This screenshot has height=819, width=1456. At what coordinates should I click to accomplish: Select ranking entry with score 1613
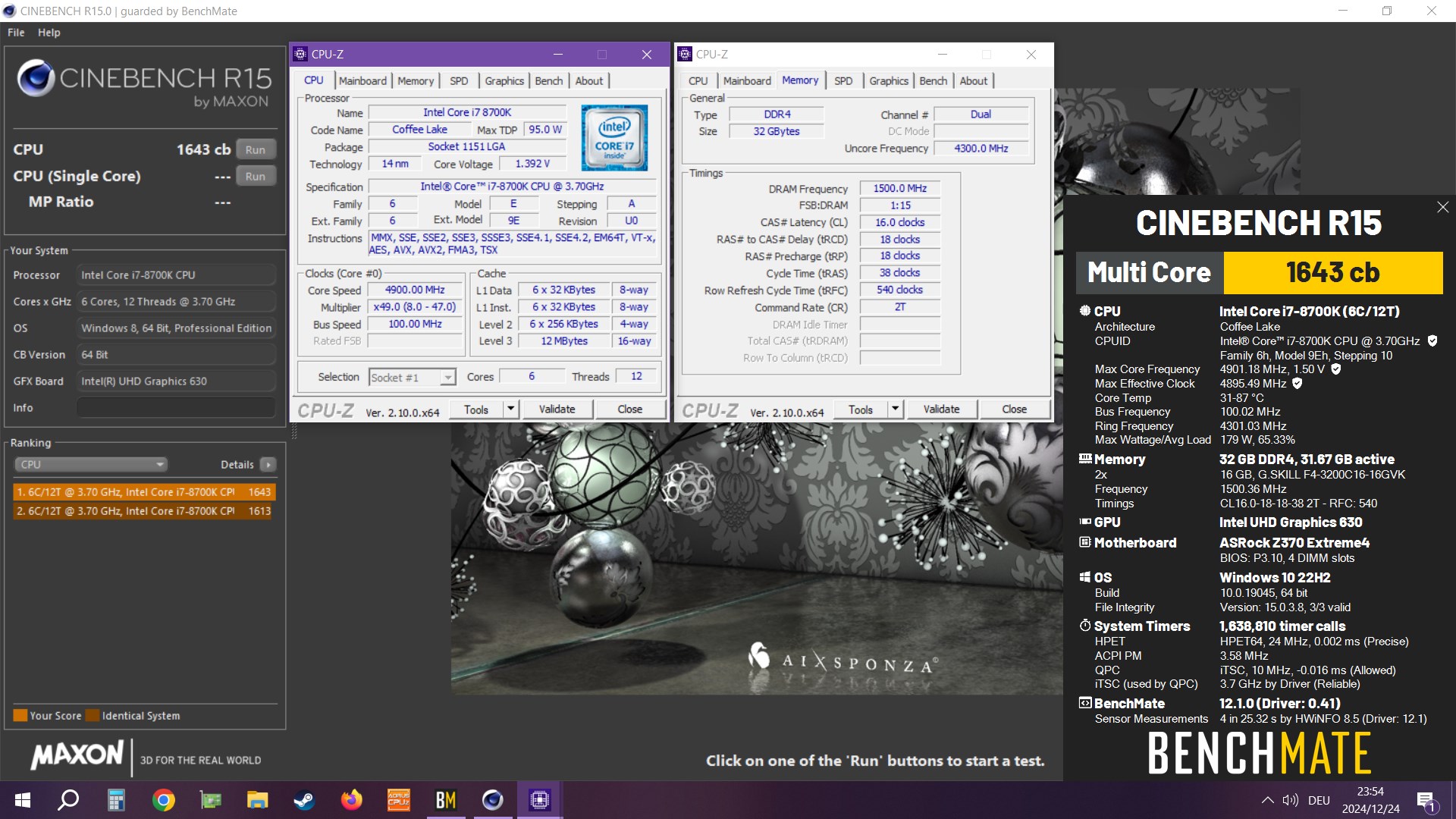[144, 511]
